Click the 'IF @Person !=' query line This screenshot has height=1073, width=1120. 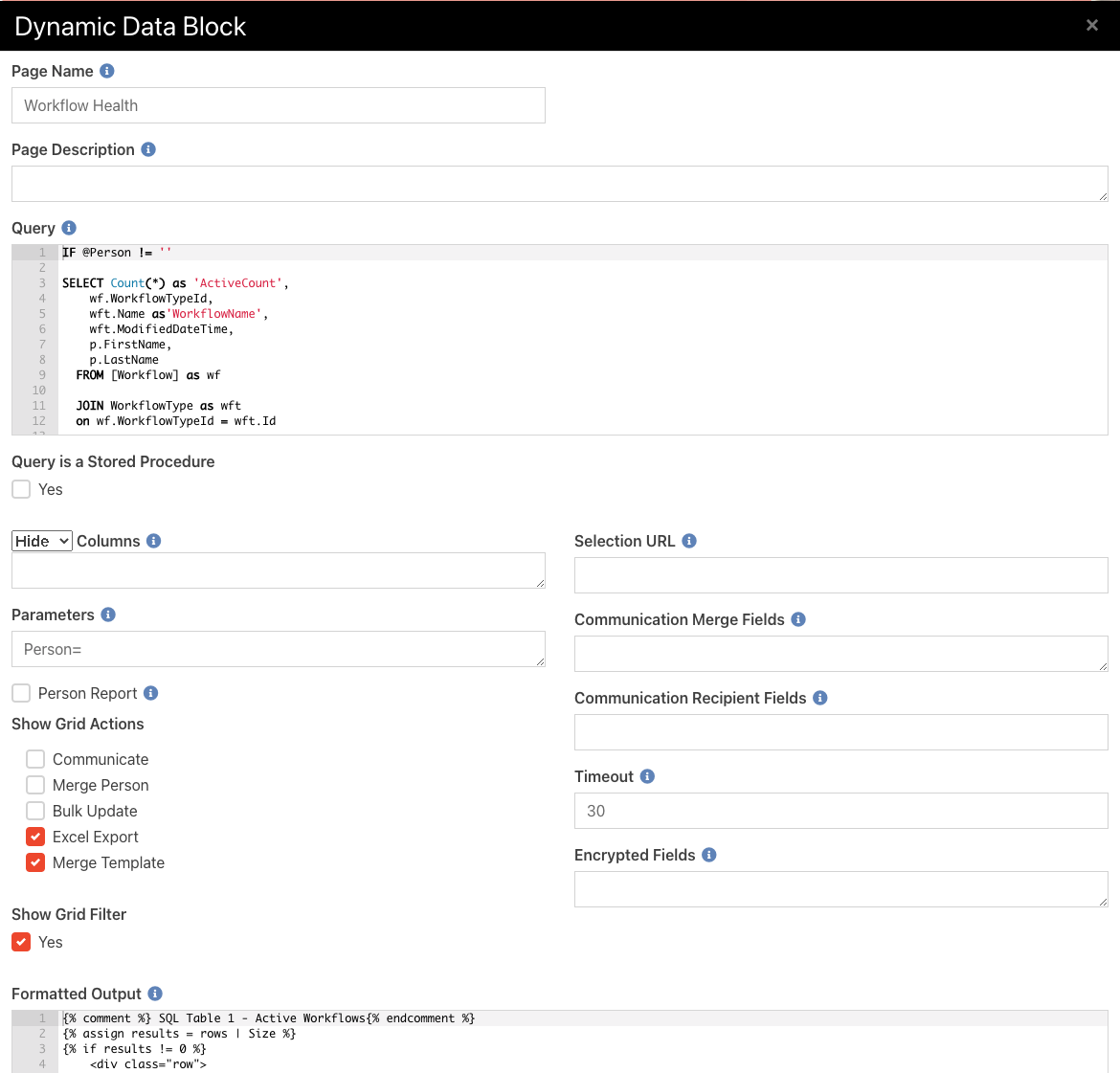[117, 252]
